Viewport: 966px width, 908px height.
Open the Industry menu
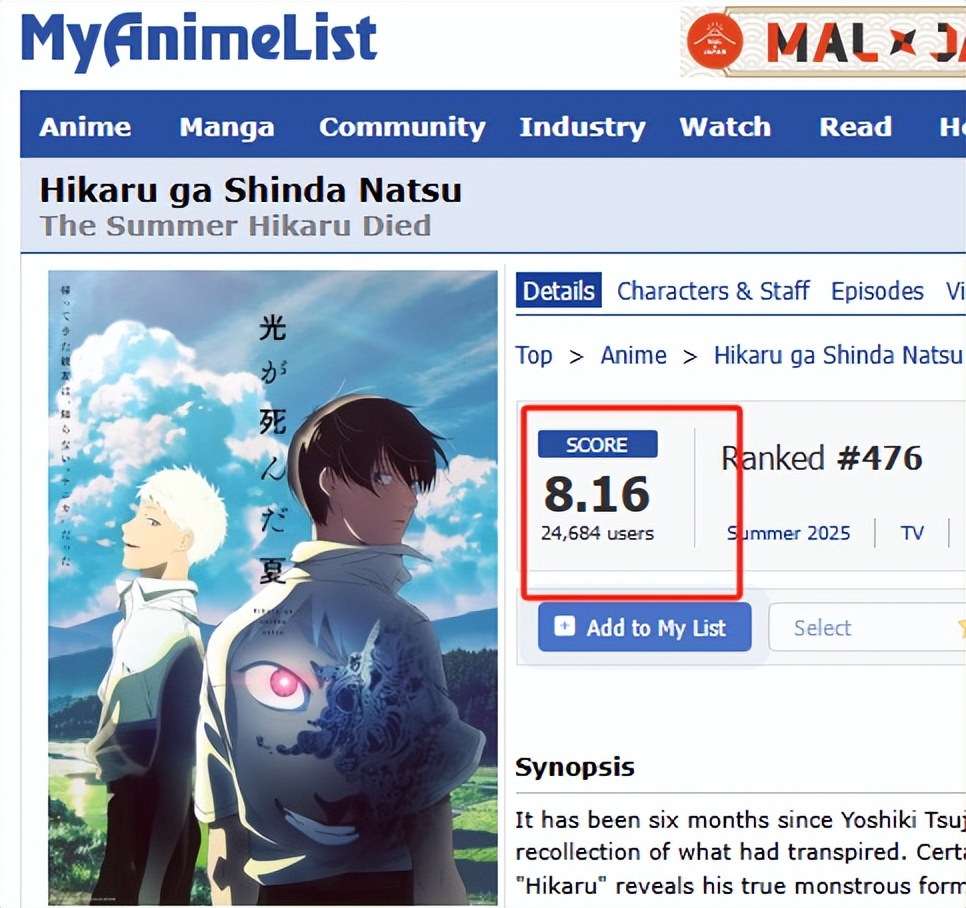point(582,128)
